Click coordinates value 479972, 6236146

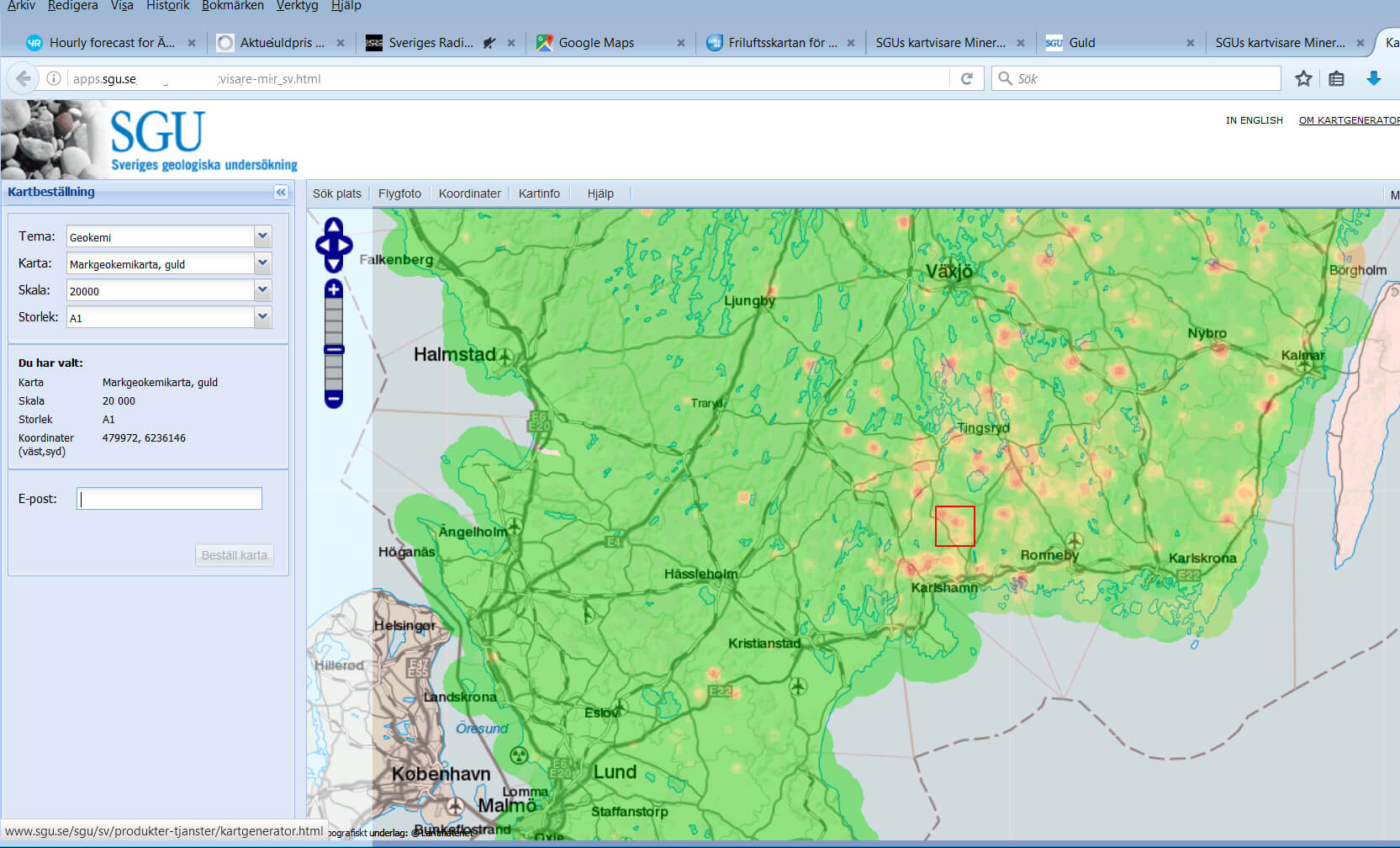click(144, 437)
